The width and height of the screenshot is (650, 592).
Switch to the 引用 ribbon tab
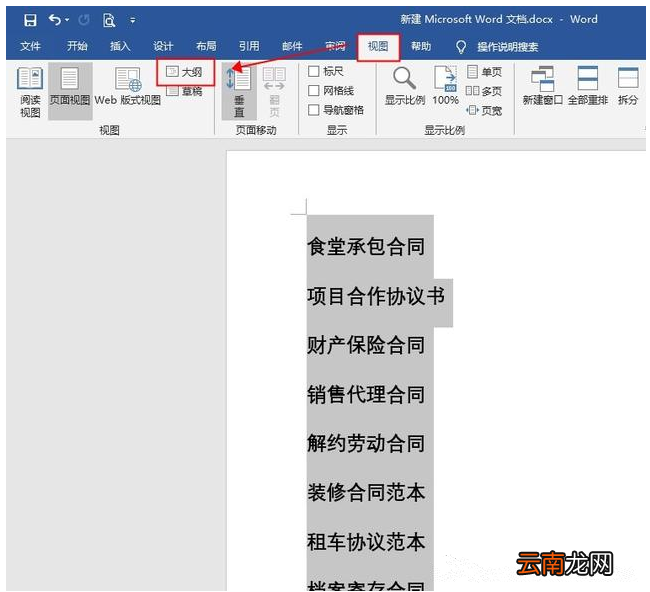[249, 46]
